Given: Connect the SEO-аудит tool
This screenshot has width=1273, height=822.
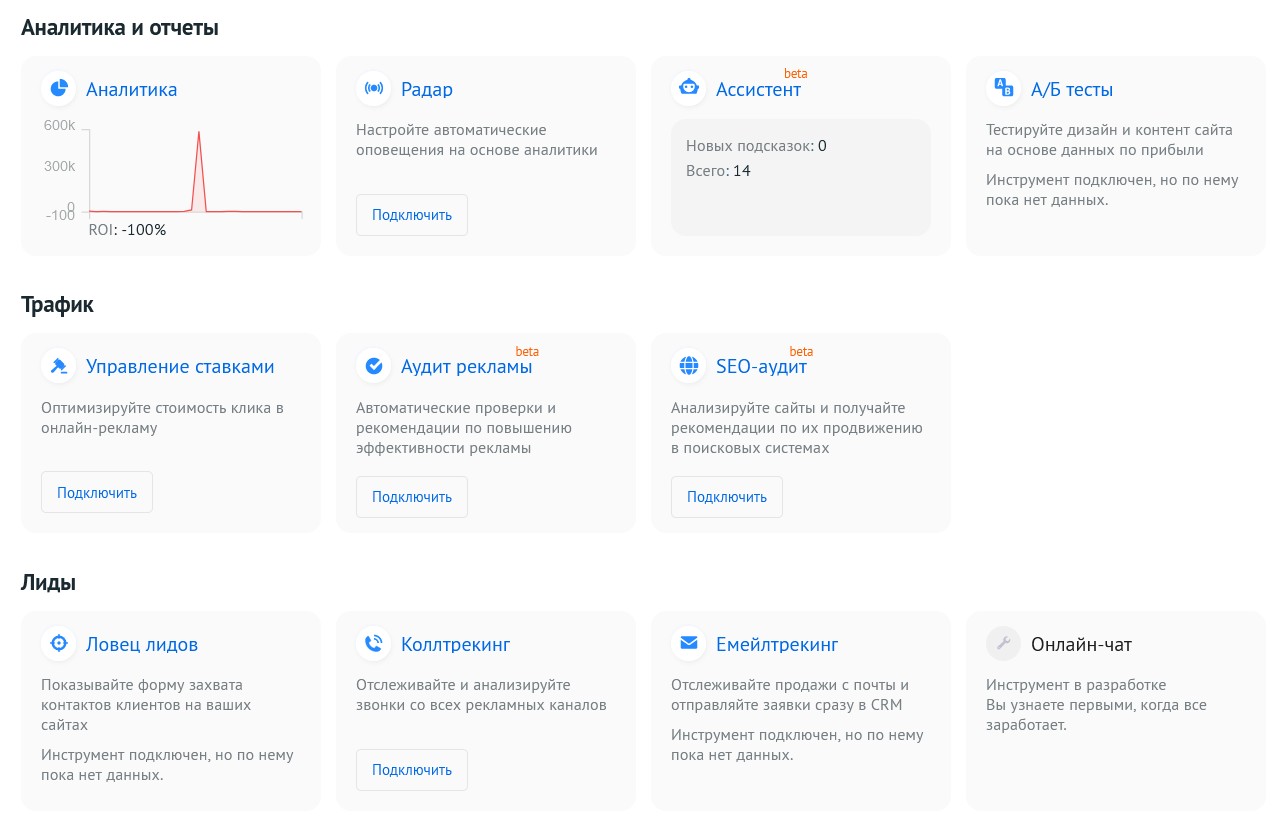Looking at the screenshot, I should point(727,497).
